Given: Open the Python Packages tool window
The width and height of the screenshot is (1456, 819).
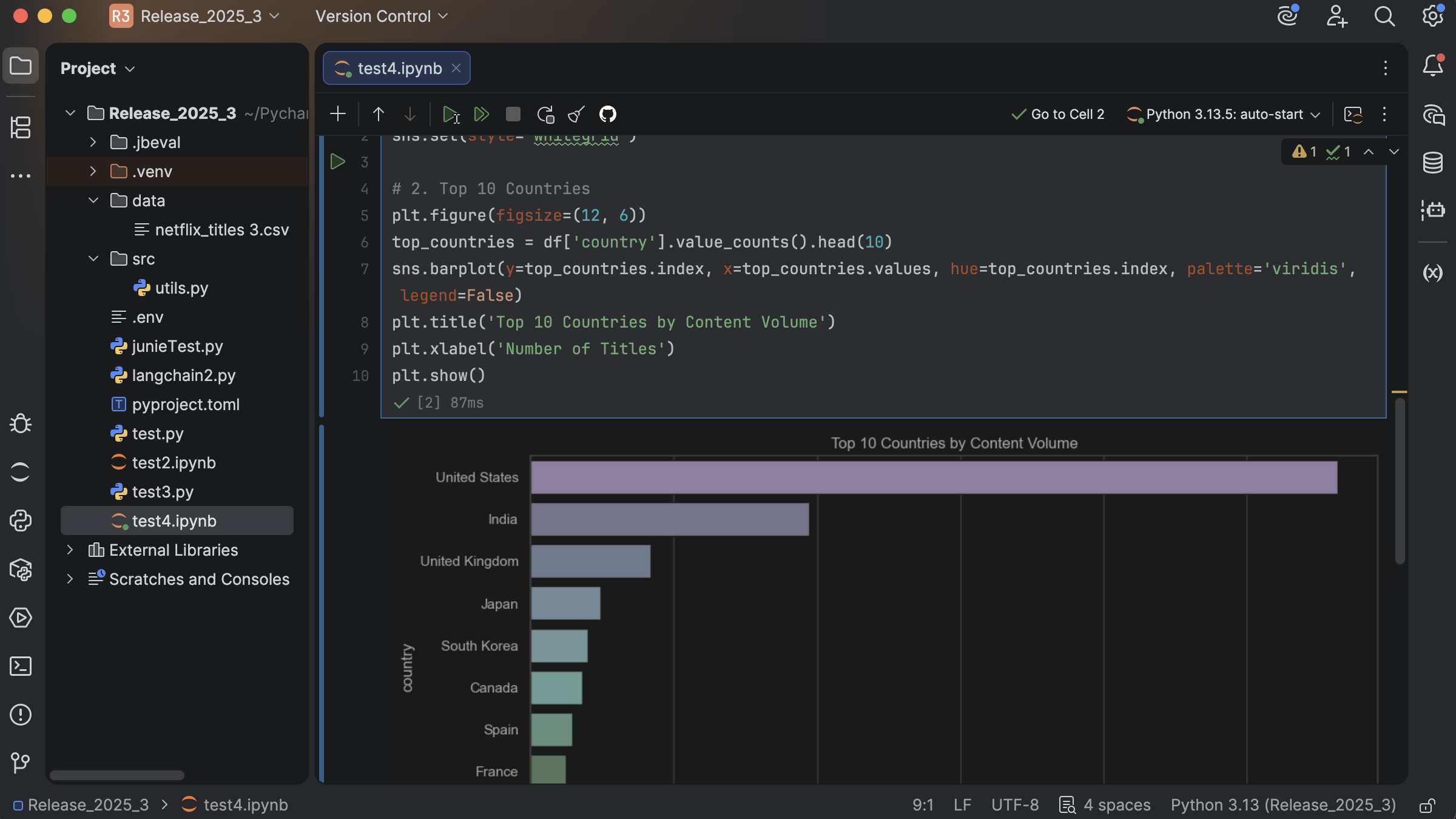Looking at the screenshot, I should pyautogui.click(x=21, y=570).
